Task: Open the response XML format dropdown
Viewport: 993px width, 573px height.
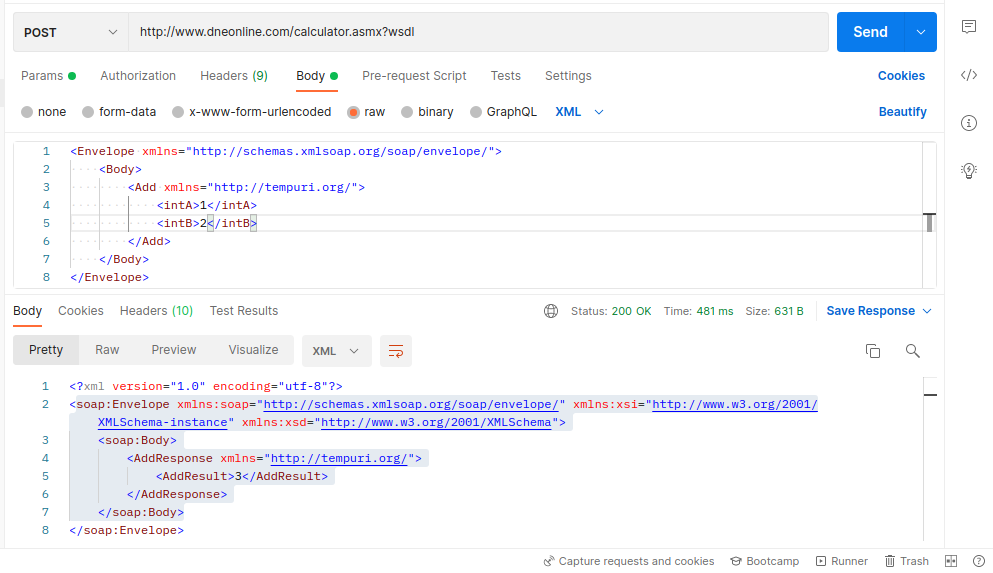Action: (x=335, y=351)
